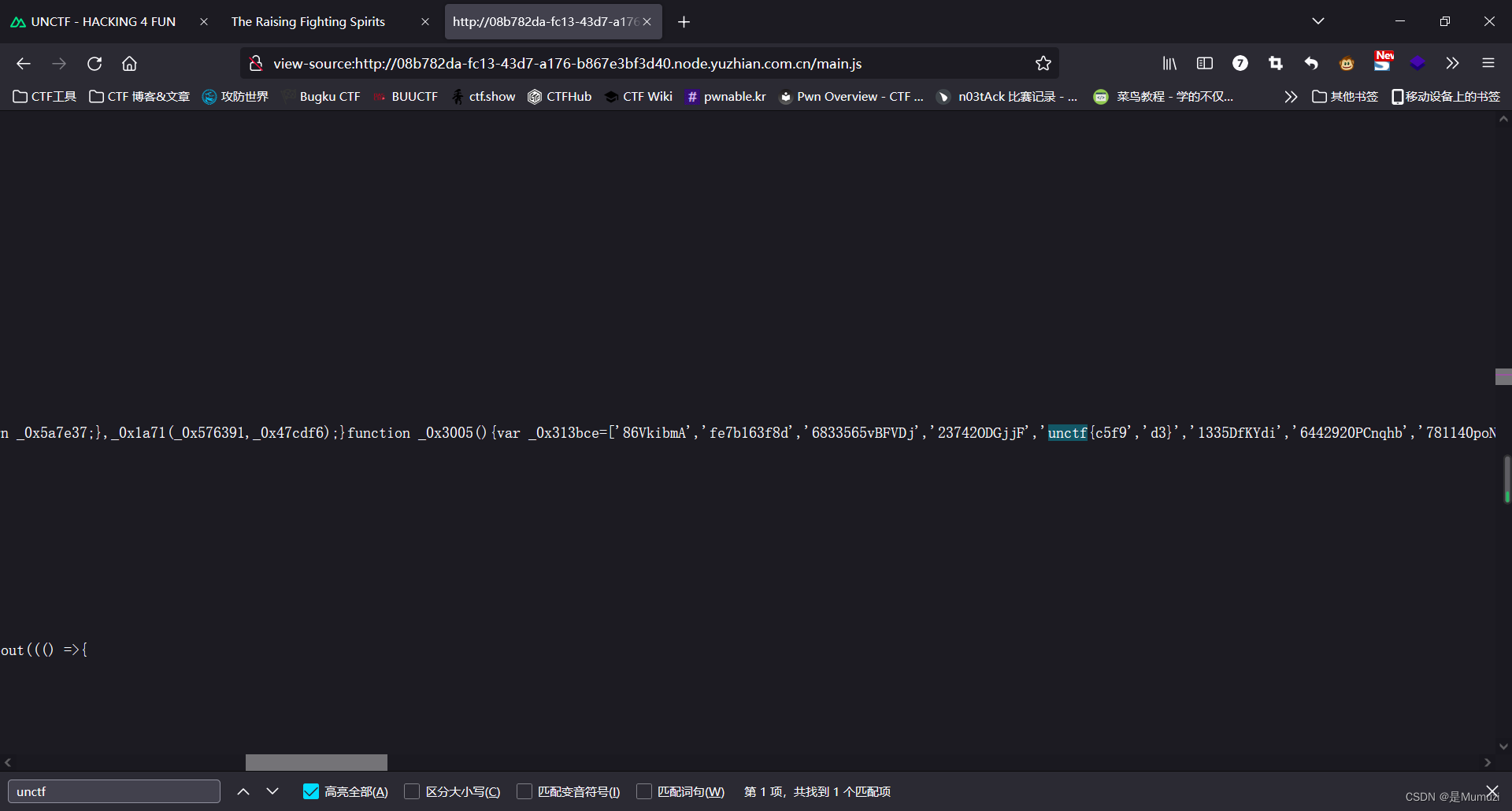Open the Firefox application menu
The image size is (1512, 811).
[1488, 63]
